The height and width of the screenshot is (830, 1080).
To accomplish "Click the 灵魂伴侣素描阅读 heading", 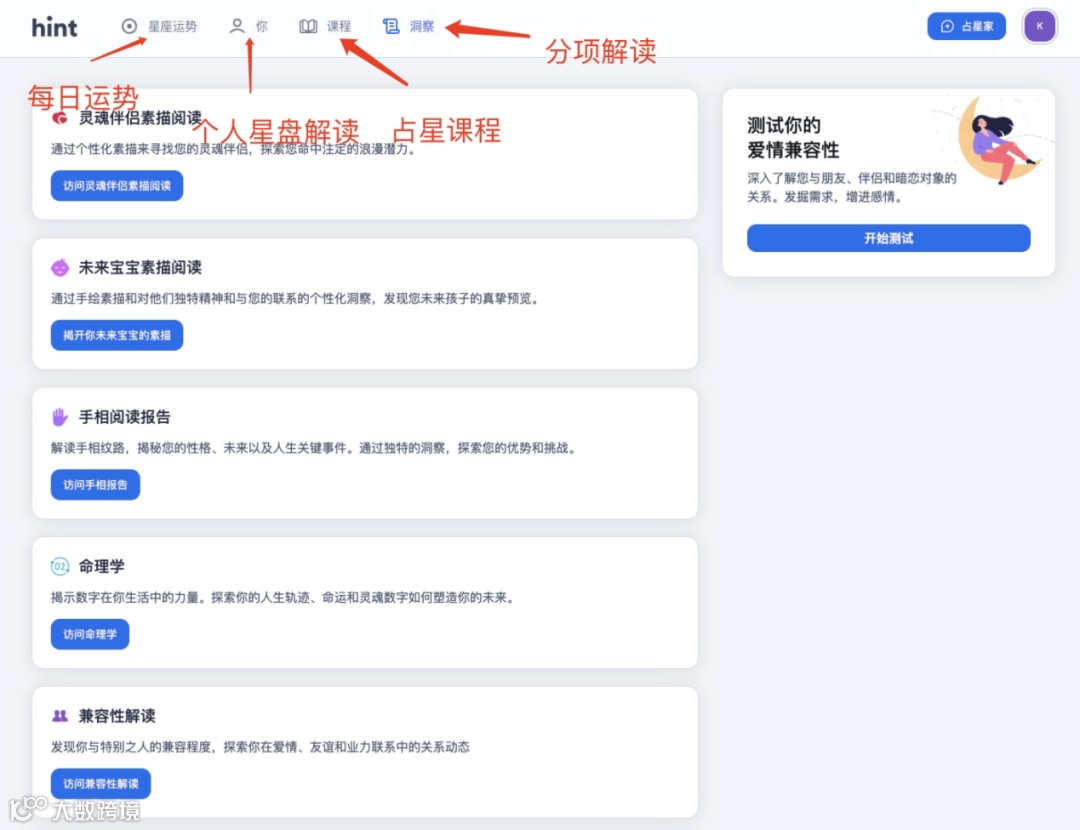I will pos(141,118).
